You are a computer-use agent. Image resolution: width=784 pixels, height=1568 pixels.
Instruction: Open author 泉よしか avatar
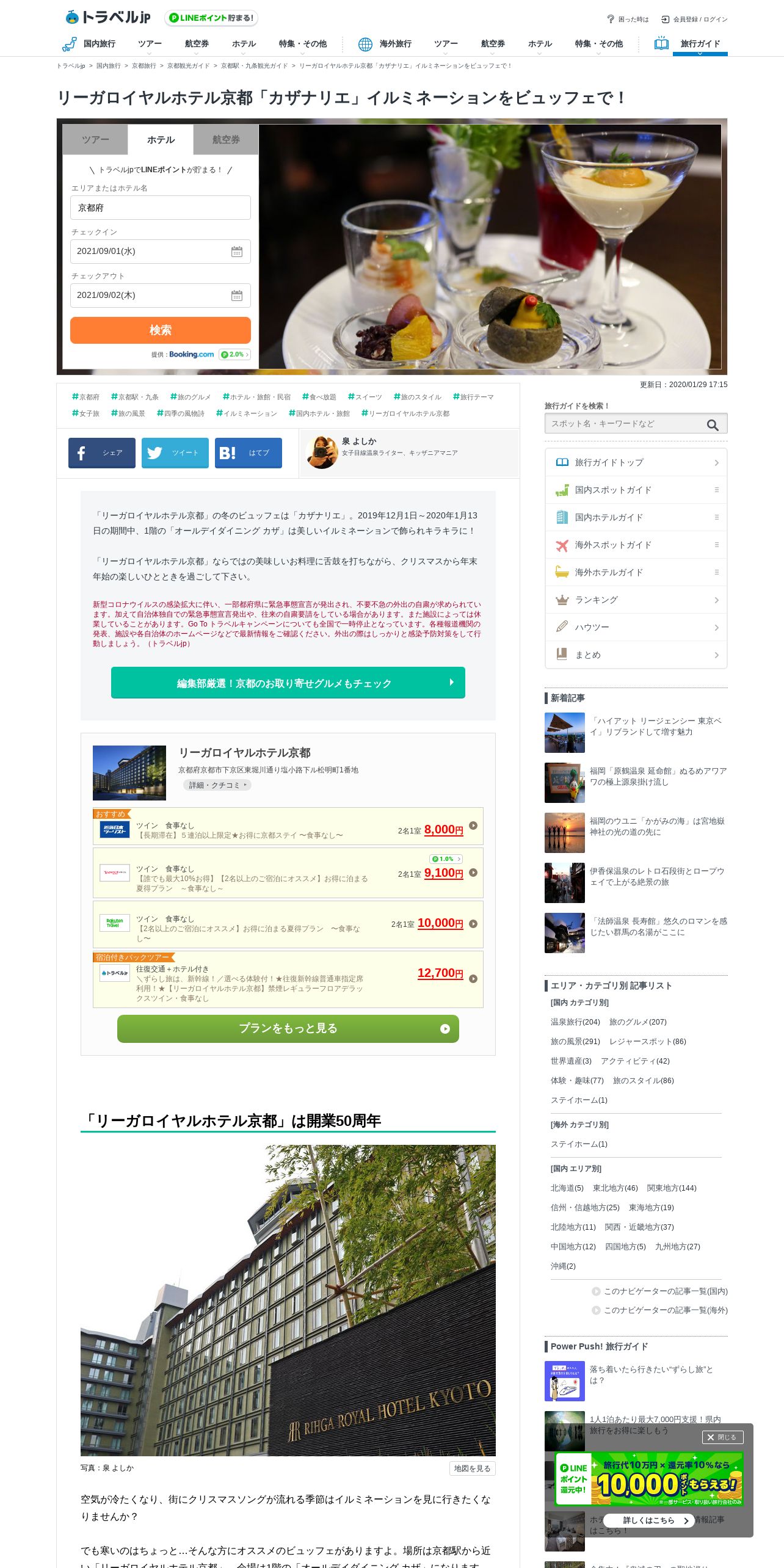click(322, 452)
